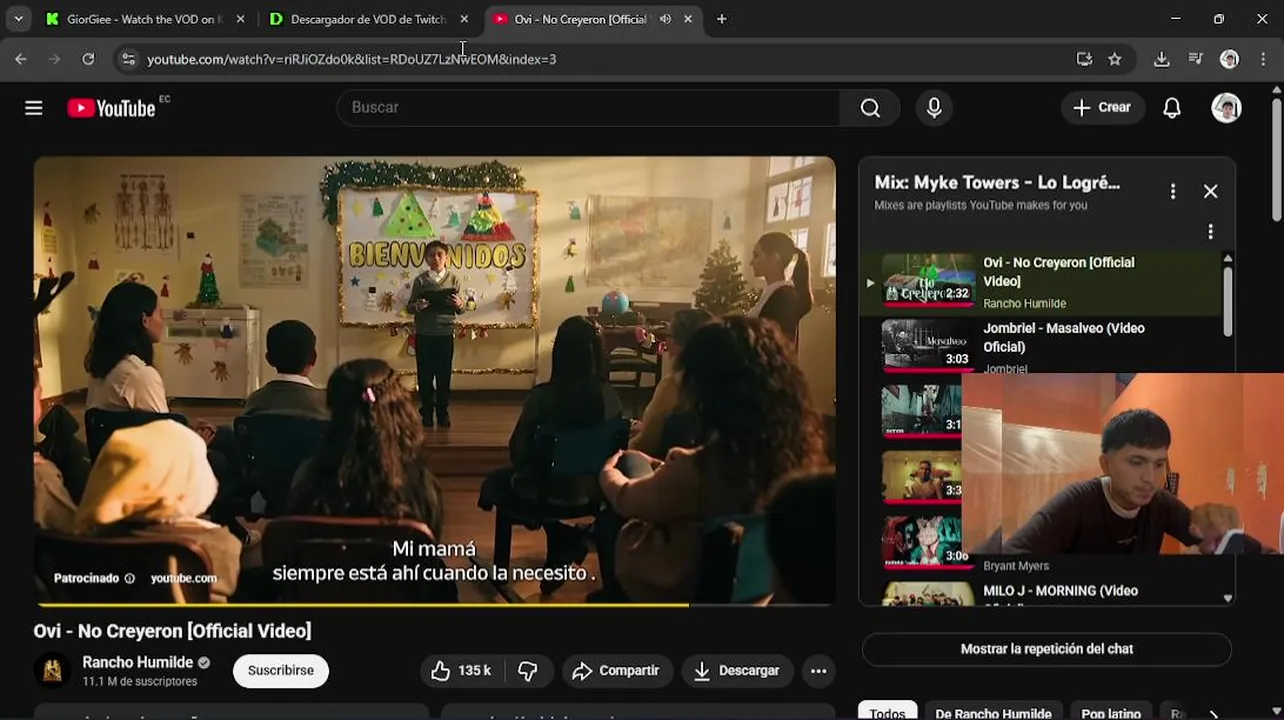Click the search magnifier button

coord(870,108)
